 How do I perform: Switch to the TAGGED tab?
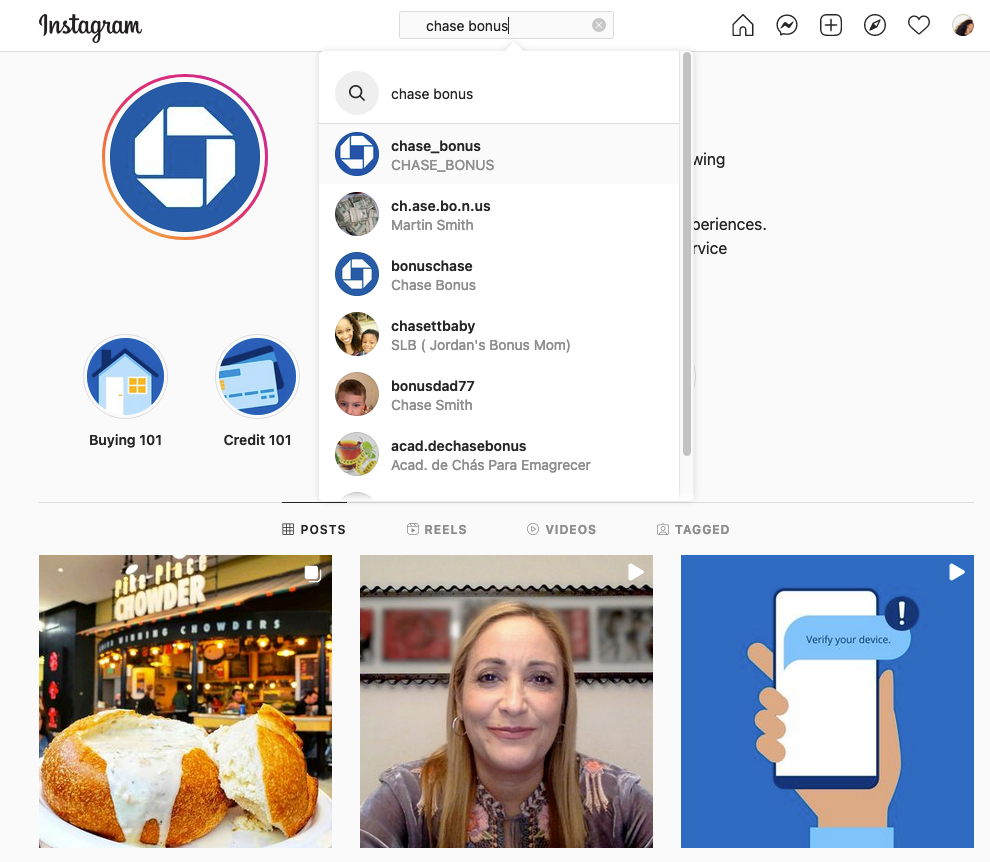click(x=693, y=529)
